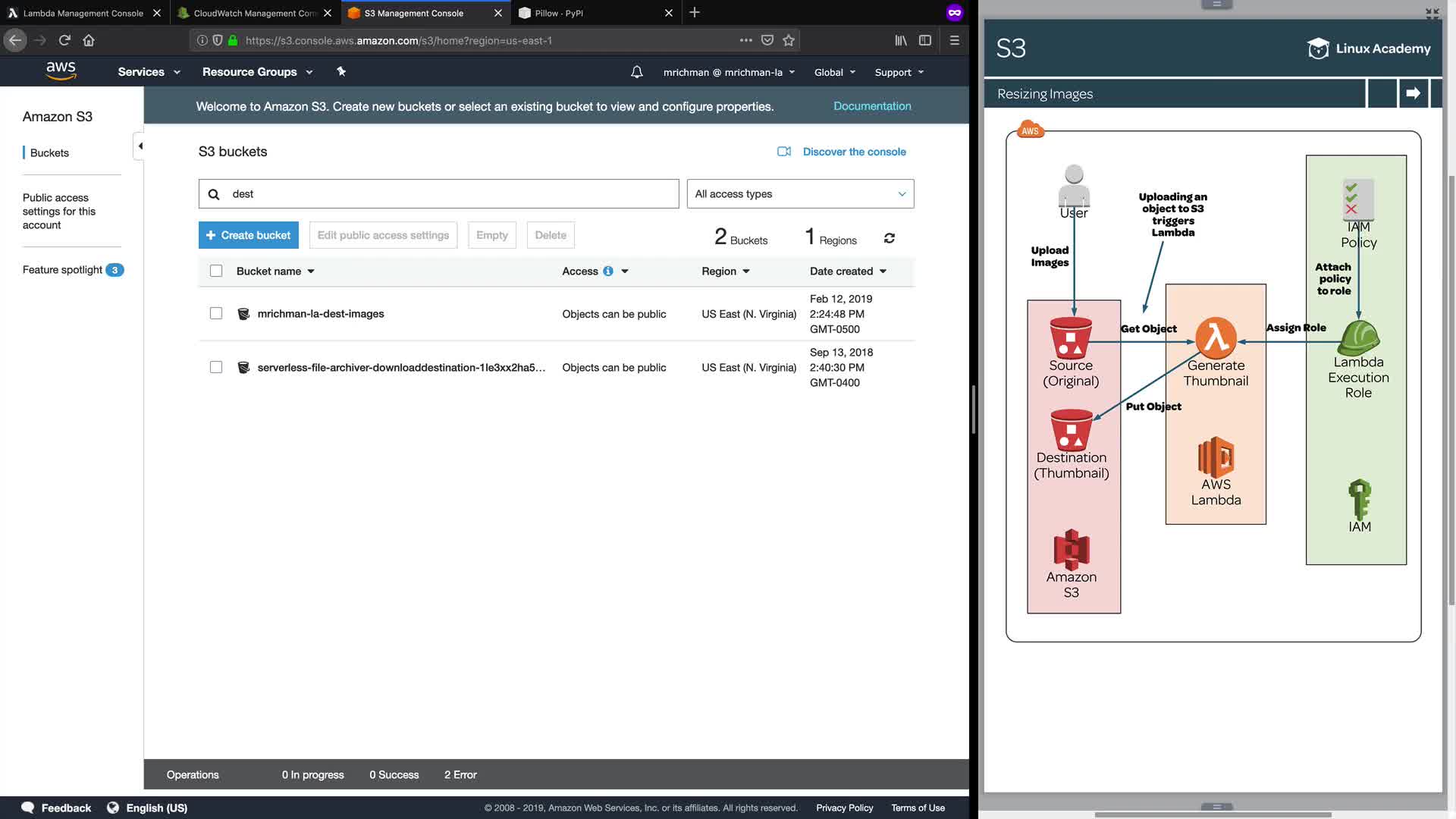Toggle the select all buckets checkbox
This screenshot has height=819, width=1456.
(x=216, y=271)
